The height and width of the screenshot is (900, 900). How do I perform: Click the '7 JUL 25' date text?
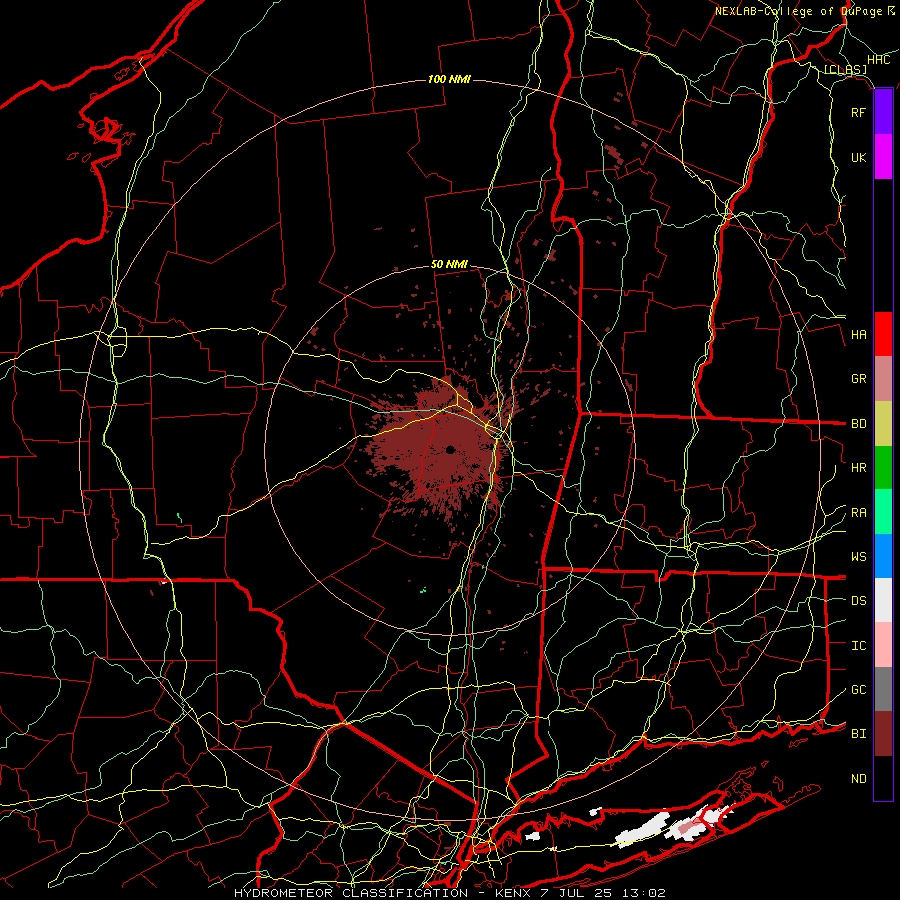[577, 893]
